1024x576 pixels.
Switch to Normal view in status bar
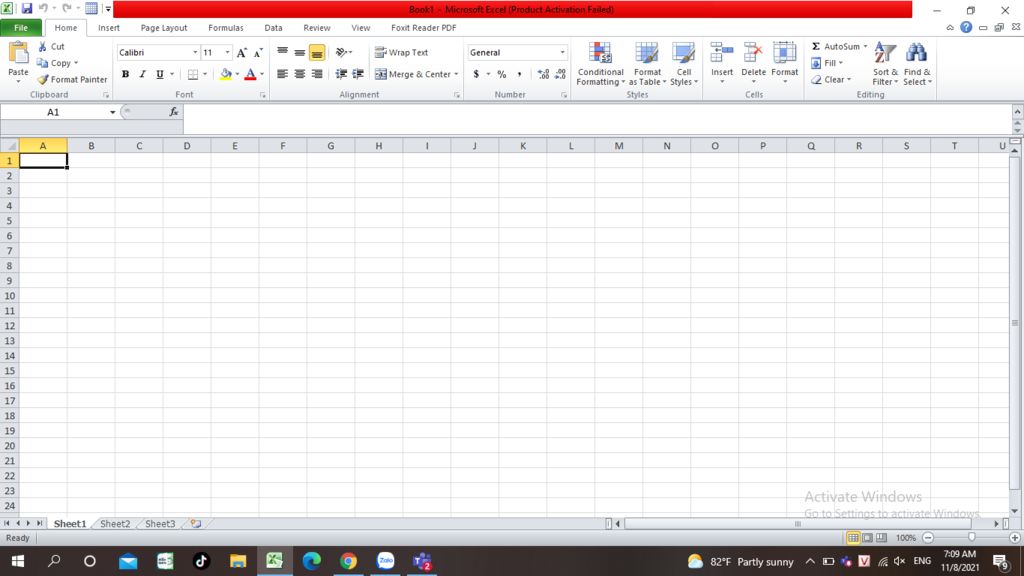853,538
